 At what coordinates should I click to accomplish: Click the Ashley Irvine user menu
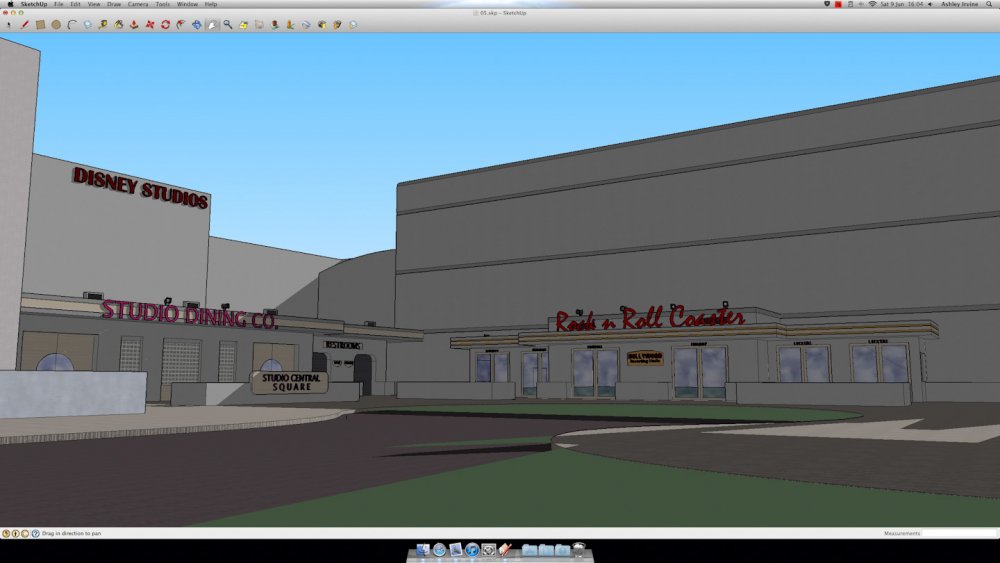click(x=959, y=4)
